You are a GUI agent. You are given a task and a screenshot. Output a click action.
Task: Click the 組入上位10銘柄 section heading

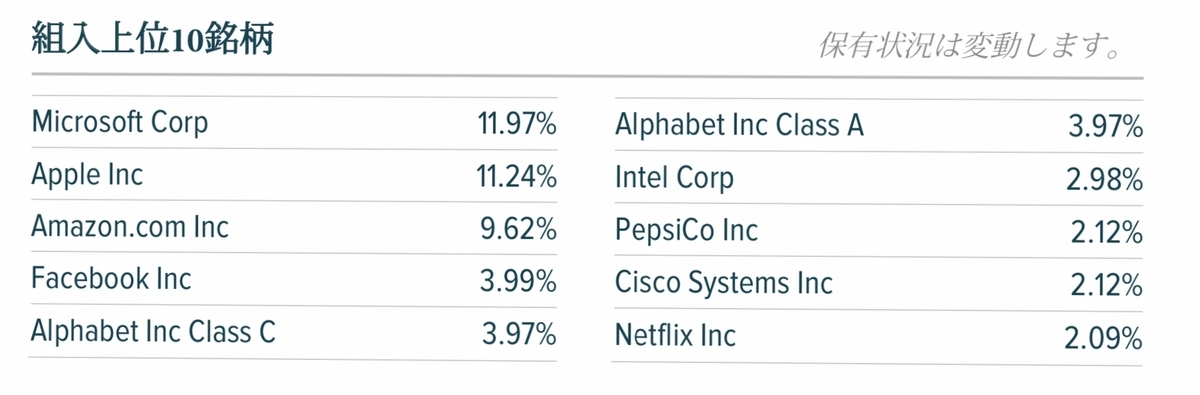pyautogui.click(x=153, y=41)
